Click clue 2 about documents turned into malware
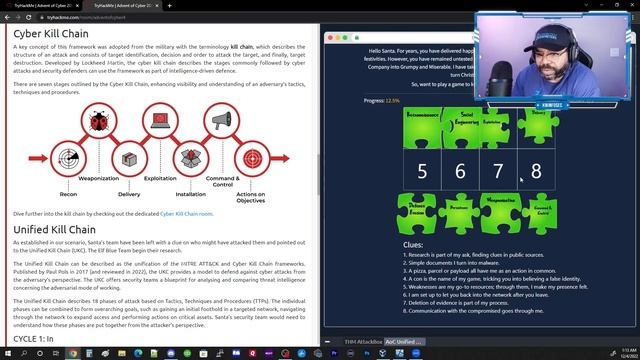This screenshot has height=360, width=640. pos(451,263)
